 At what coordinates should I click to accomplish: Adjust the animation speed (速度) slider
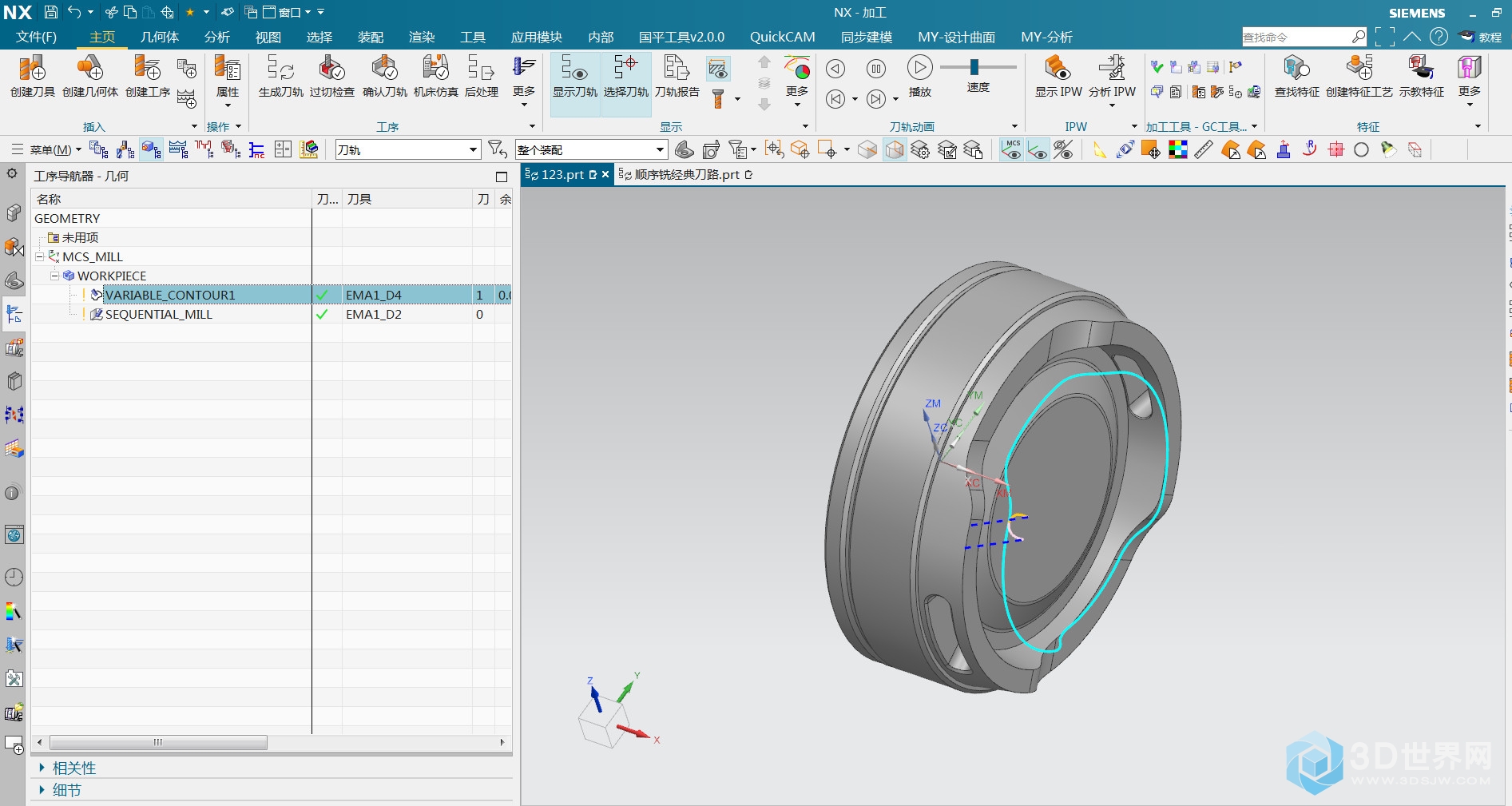coord(974,67)
